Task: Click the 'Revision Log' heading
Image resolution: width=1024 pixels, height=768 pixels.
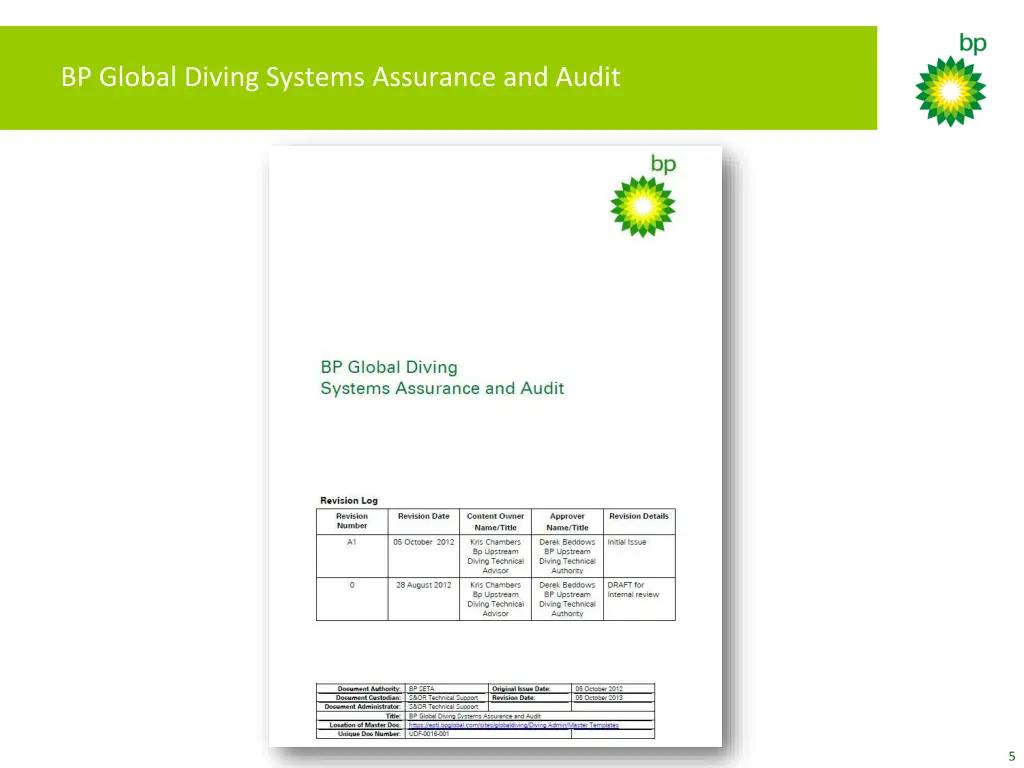Action: point(349,500)
